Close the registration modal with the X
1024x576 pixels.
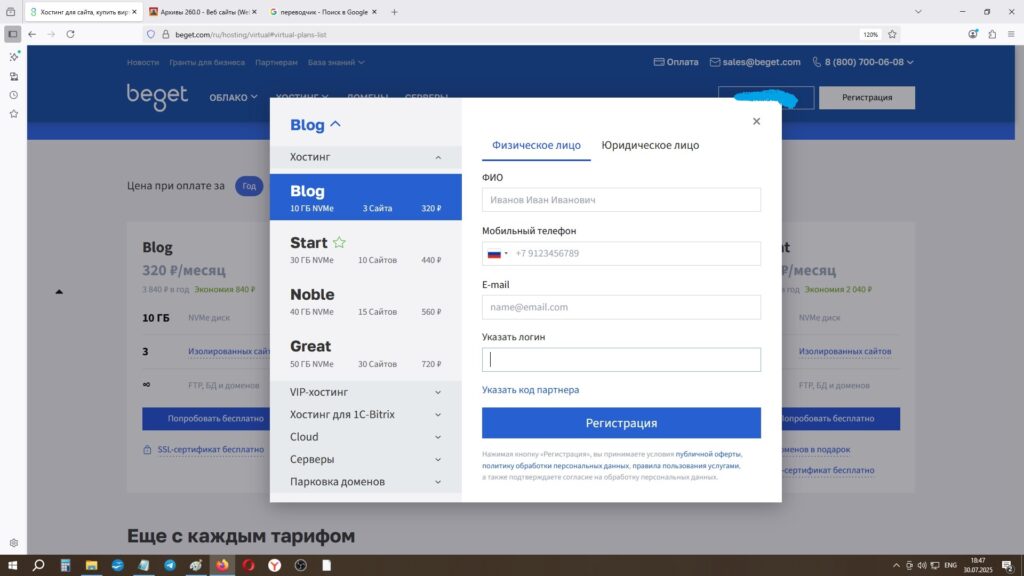tap(756, 121)
